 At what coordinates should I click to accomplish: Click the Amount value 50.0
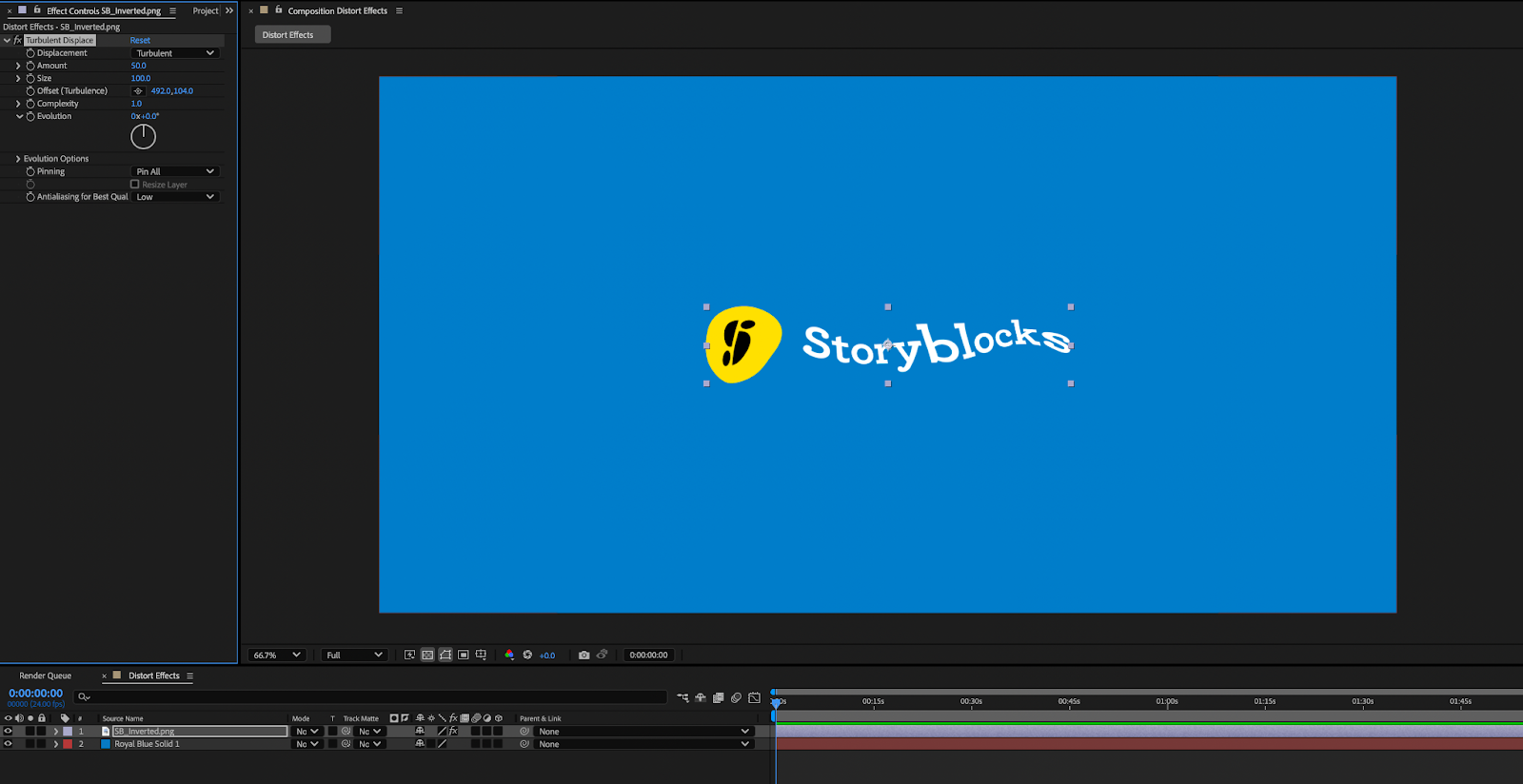(139, 66)
